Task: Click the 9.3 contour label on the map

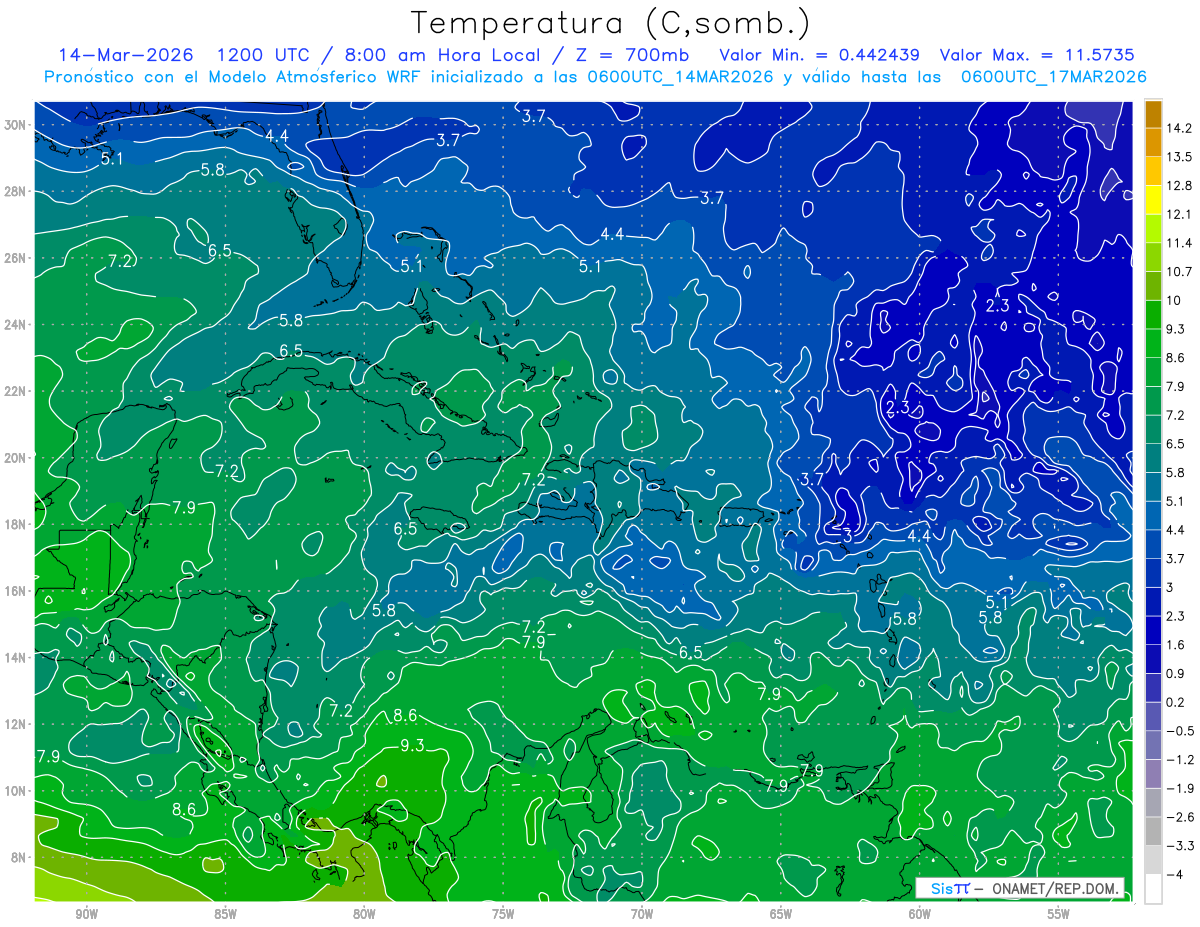Action: (412, 745)
